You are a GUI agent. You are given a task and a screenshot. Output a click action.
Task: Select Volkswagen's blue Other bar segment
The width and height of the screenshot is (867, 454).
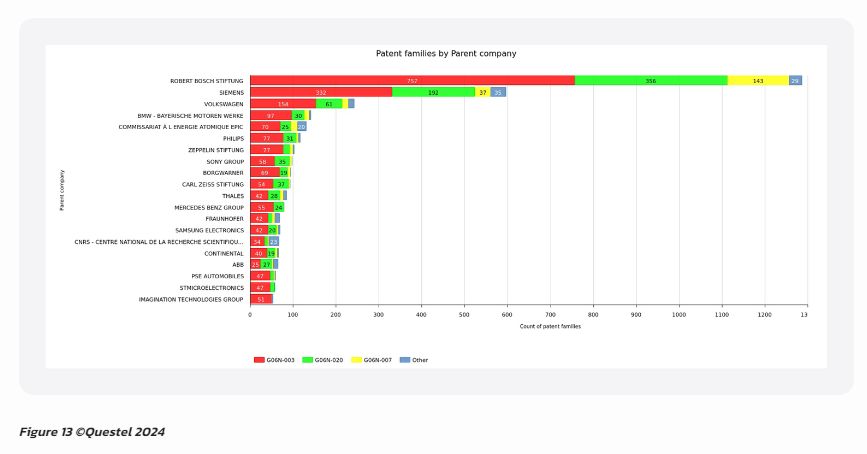click(x=351, y=104)
